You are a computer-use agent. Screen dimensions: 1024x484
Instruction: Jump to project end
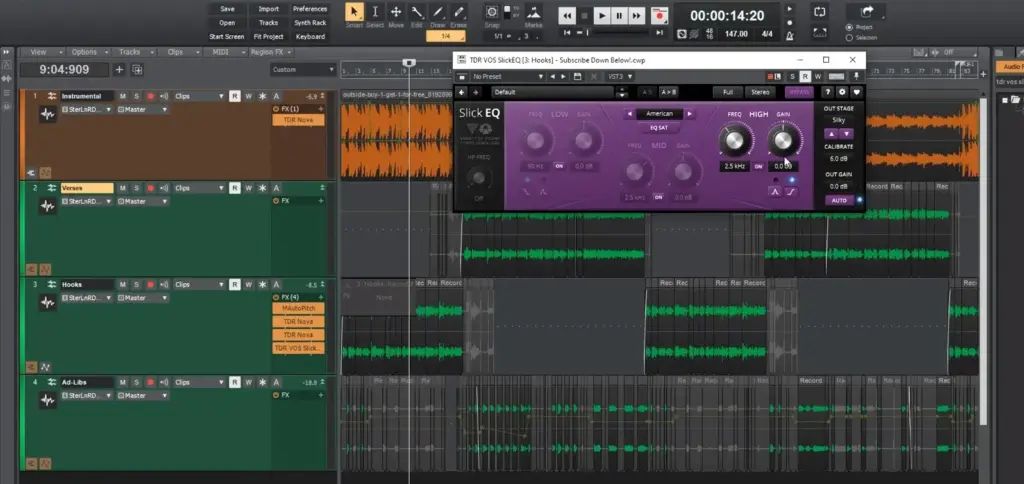(x=660, y=33)
